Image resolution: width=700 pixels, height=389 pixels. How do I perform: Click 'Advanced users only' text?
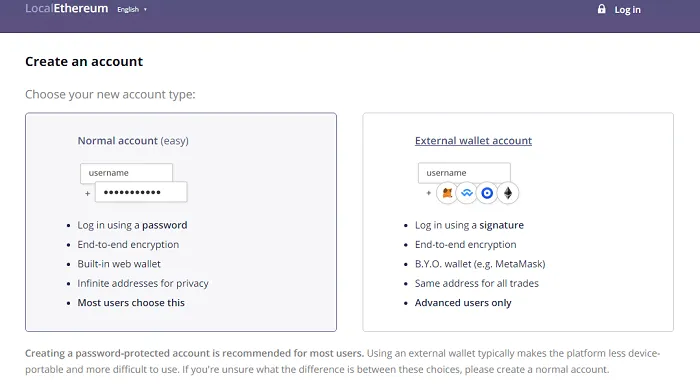point(463,303)
